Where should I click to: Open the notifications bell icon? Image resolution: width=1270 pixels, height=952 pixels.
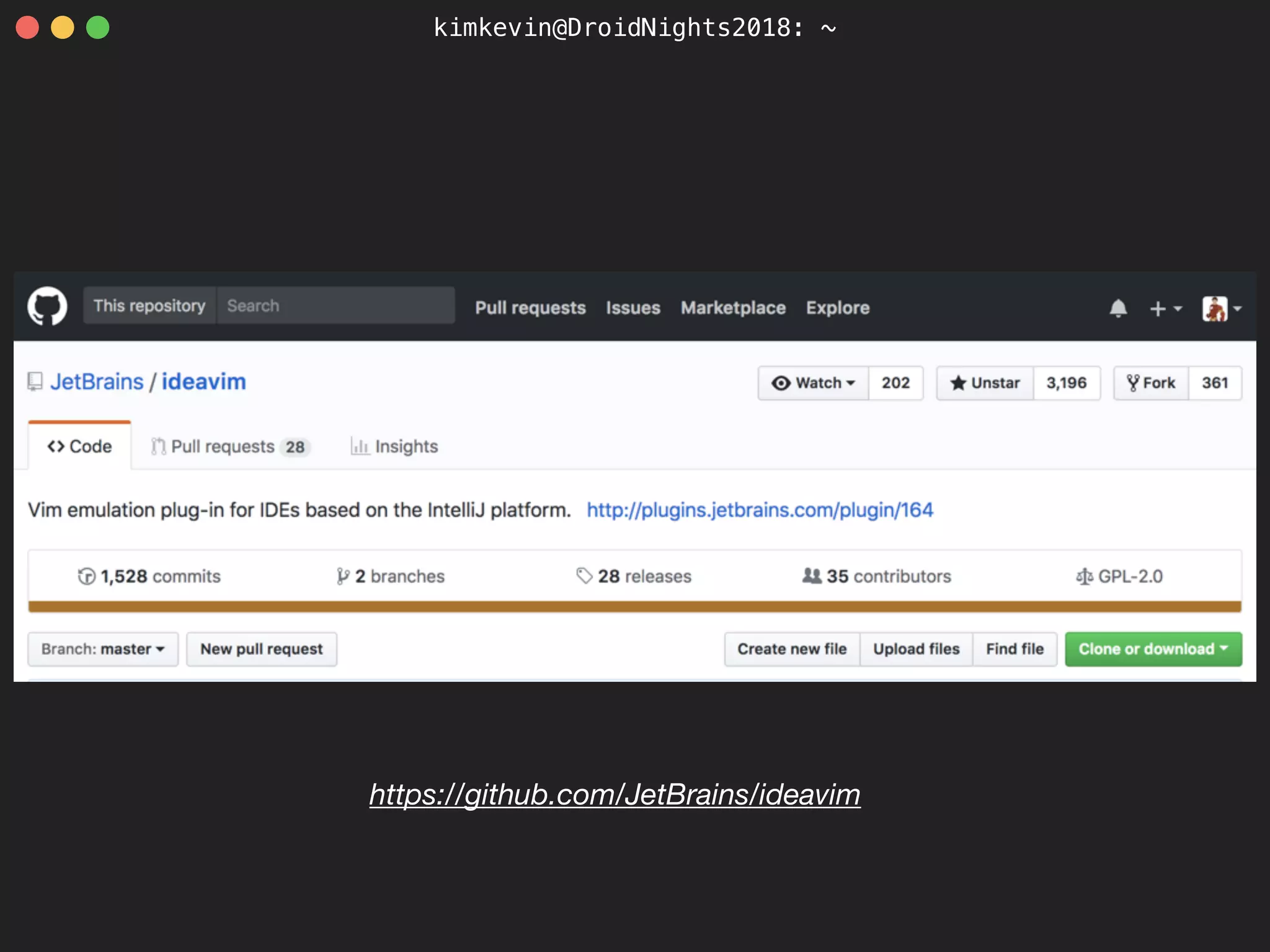1118,308
